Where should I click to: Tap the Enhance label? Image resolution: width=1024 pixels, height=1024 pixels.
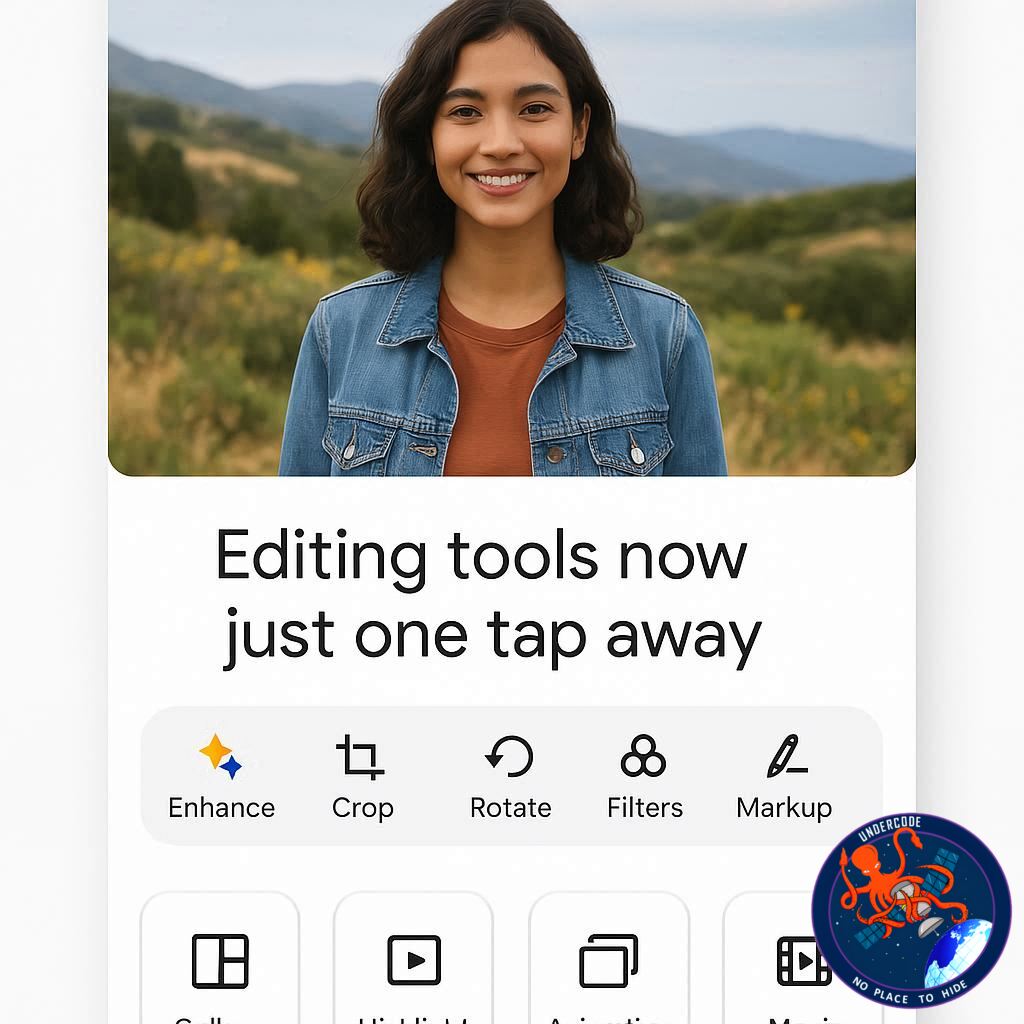click(221, 808)
